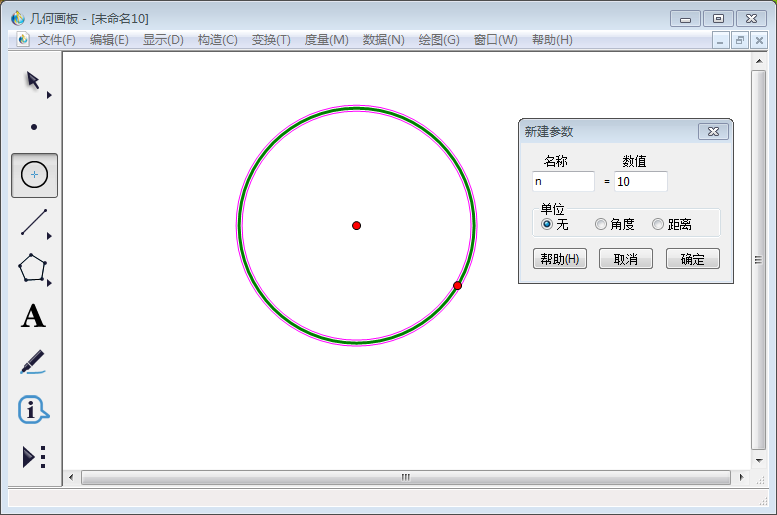Click the 确定 button
Image resolution: width=777 pixels, height=515 pixels.
click(x=692, y=259)
